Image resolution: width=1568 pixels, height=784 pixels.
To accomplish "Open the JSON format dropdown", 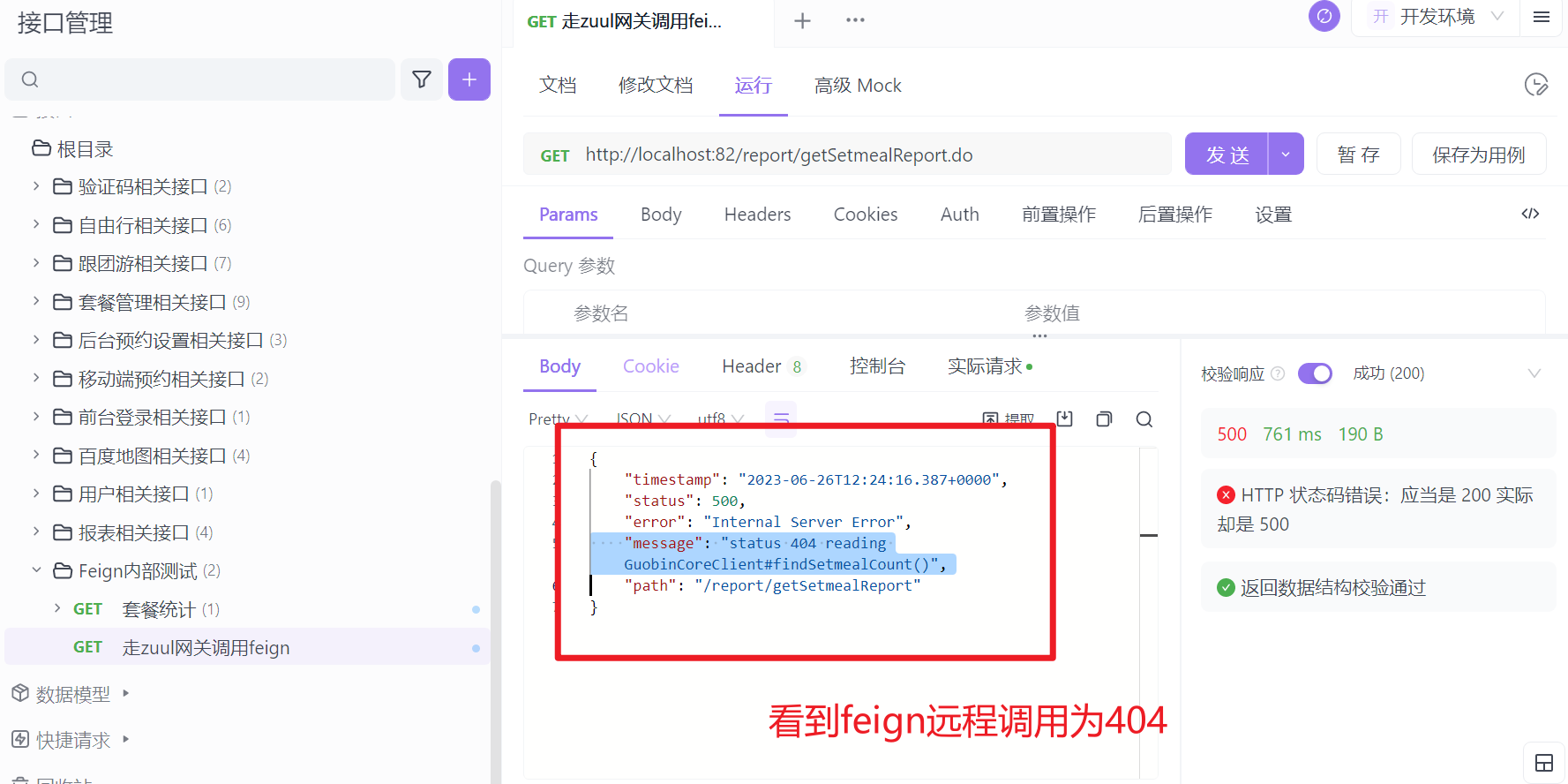I will pos(643,419).
